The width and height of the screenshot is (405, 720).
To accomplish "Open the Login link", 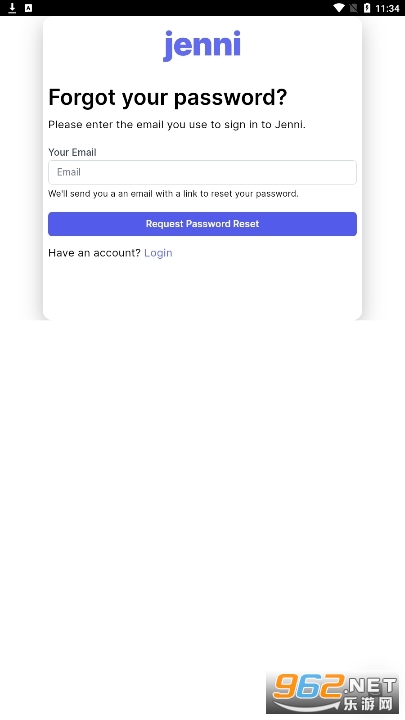I will pyautogui.click(x=158, y=253).
